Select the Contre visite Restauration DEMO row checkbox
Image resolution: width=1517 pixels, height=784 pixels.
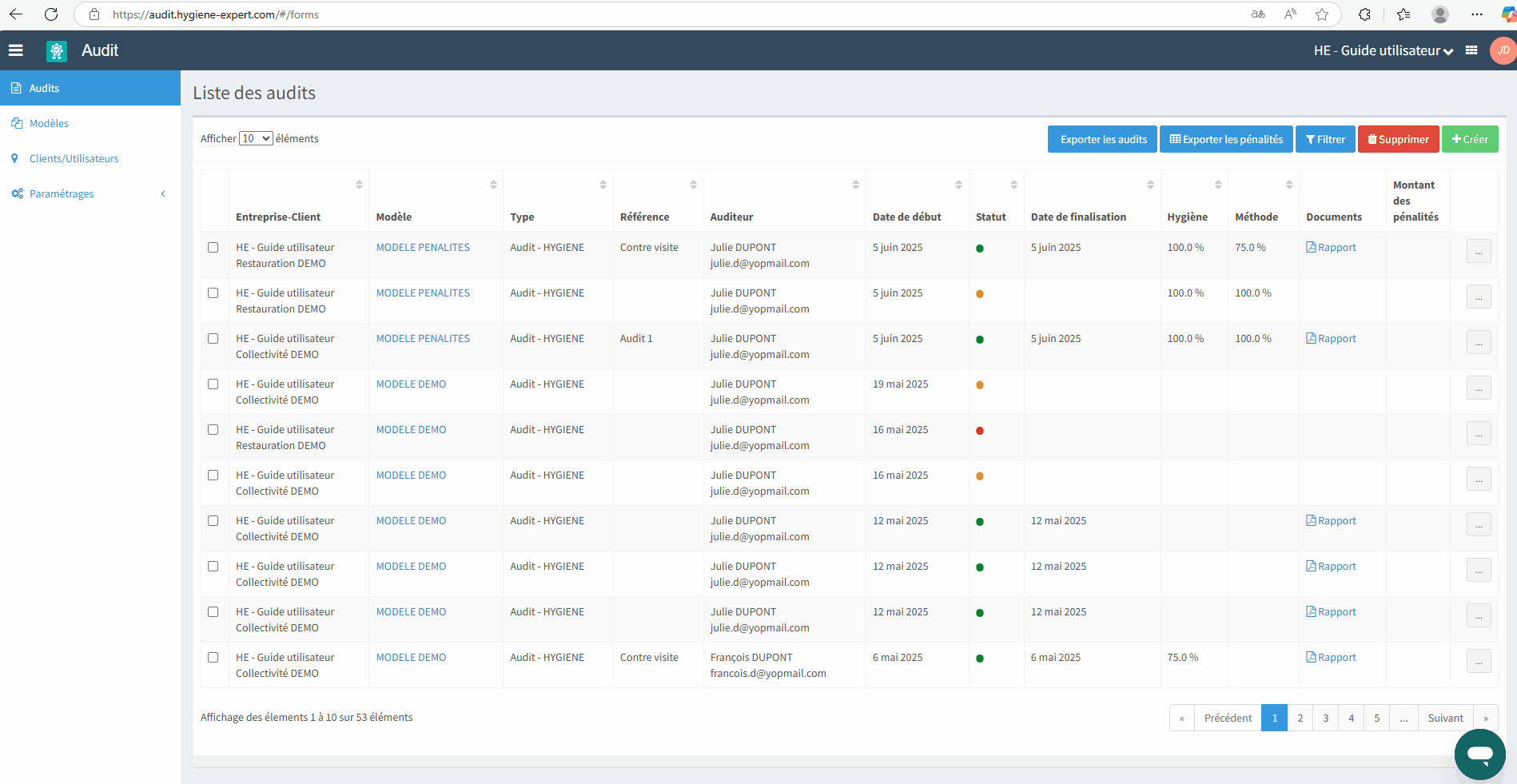click(x=213, y=248)
